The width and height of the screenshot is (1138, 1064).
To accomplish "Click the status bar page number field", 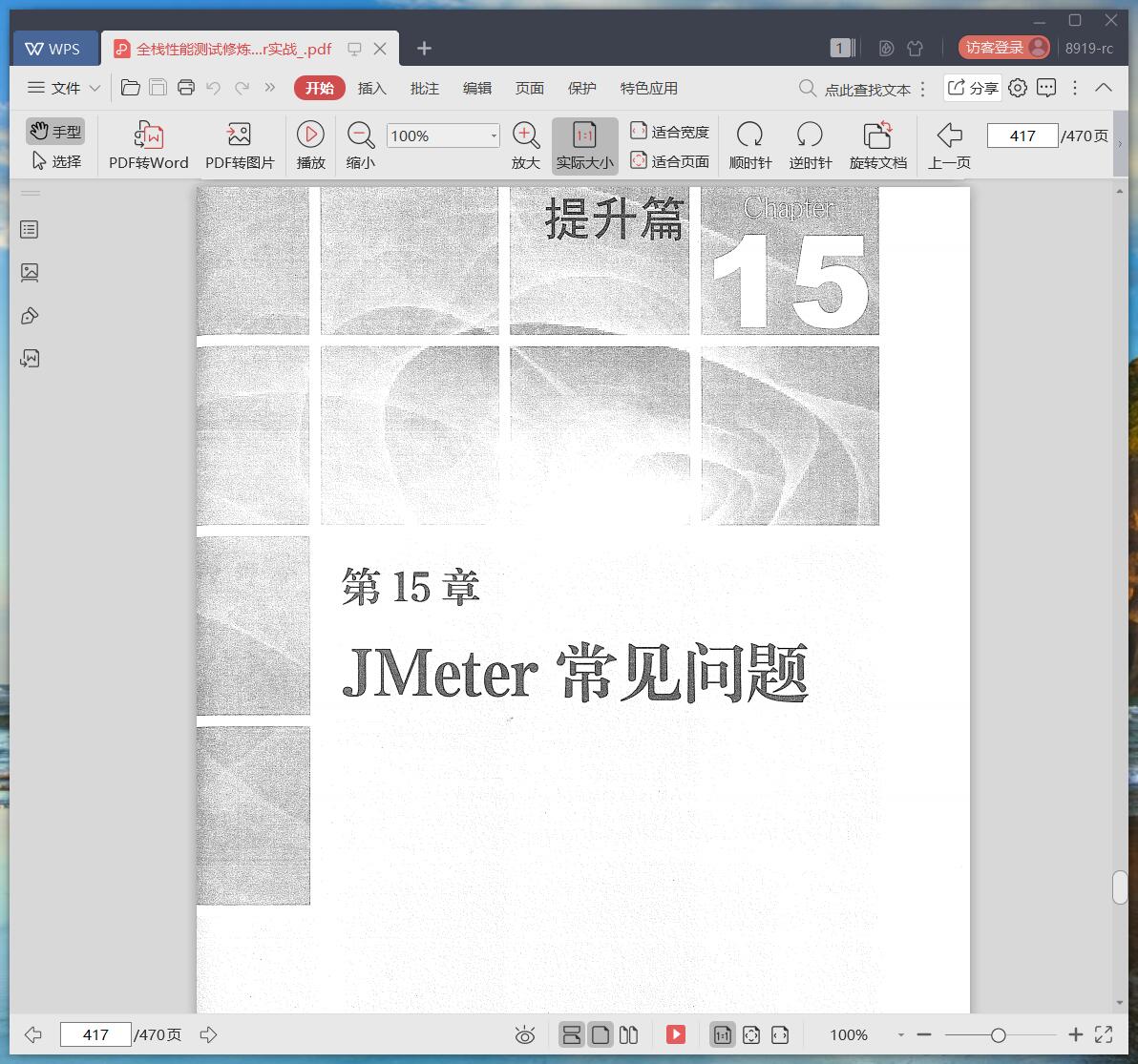I will 95,1034.
